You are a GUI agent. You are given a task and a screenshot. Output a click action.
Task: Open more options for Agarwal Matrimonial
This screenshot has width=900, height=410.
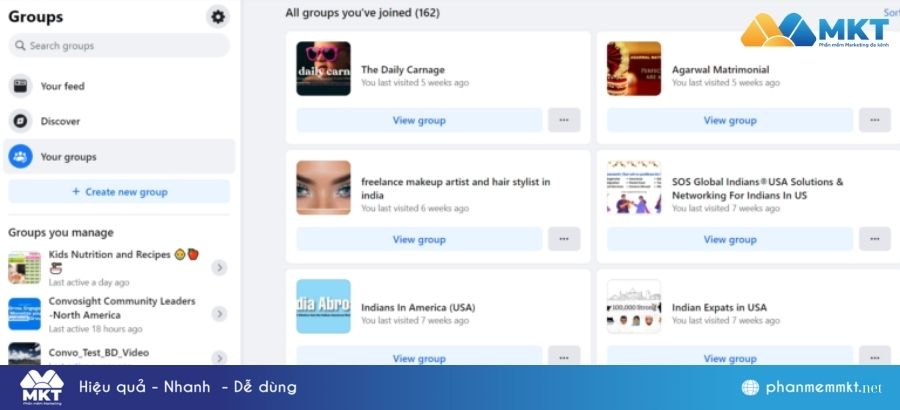(x=875, y=120)
